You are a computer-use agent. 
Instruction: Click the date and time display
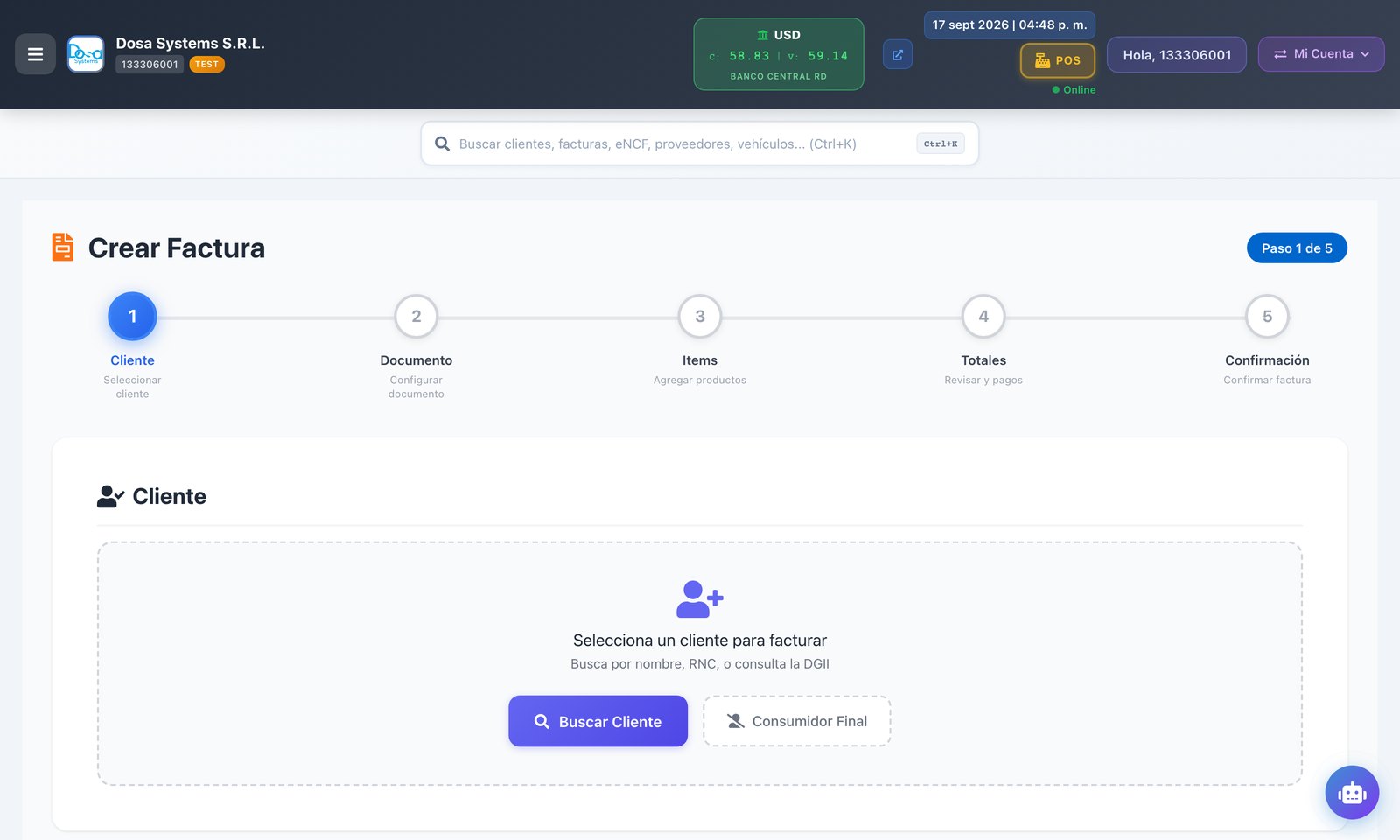(1010, 24)
